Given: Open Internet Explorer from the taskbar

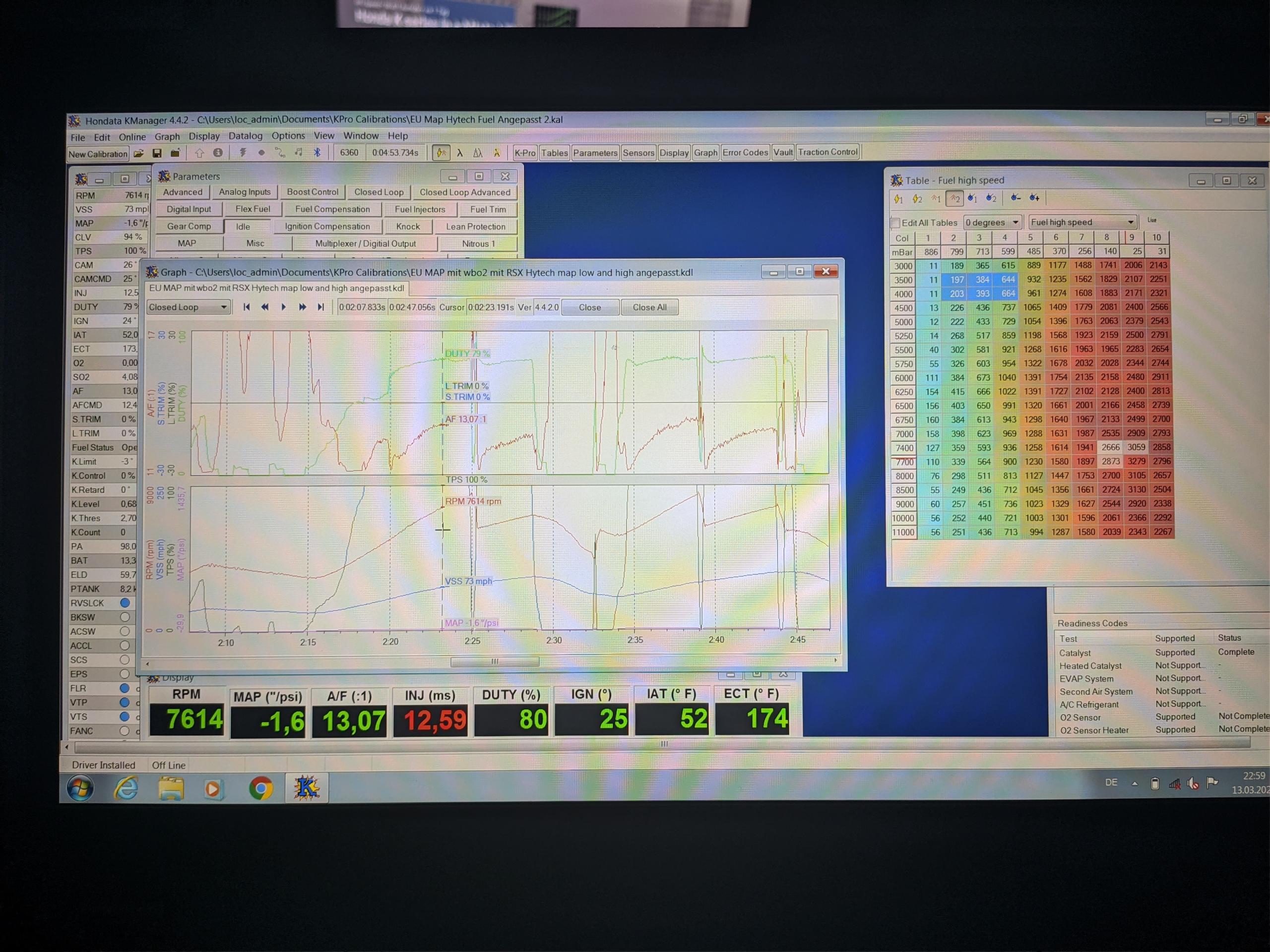Looking at the screenshot, I should (126, 788).
